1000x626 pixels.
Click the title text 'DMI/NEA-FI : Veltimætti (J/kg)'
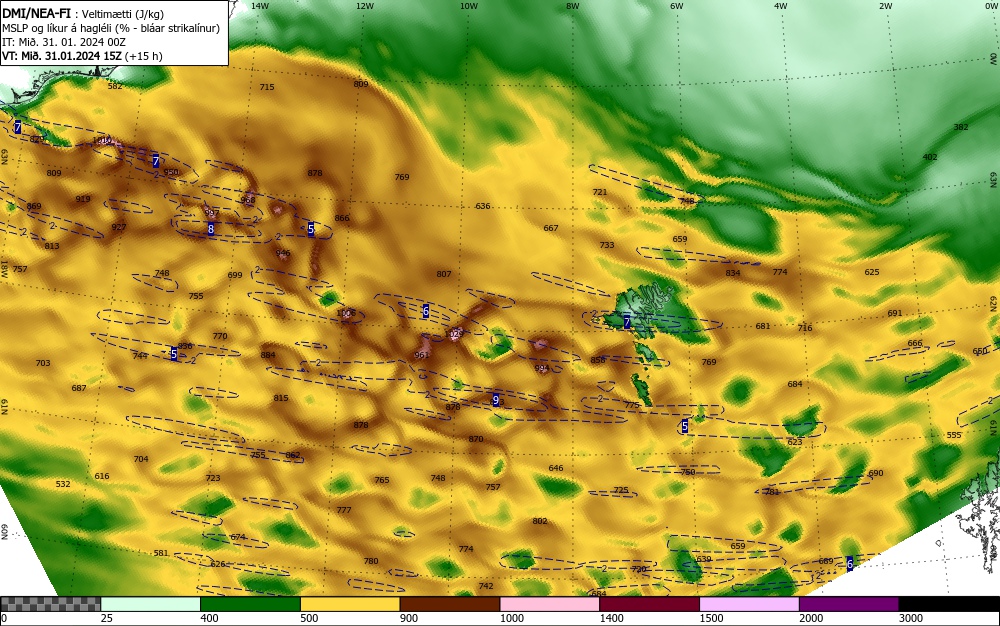click(x=83, y=14)
